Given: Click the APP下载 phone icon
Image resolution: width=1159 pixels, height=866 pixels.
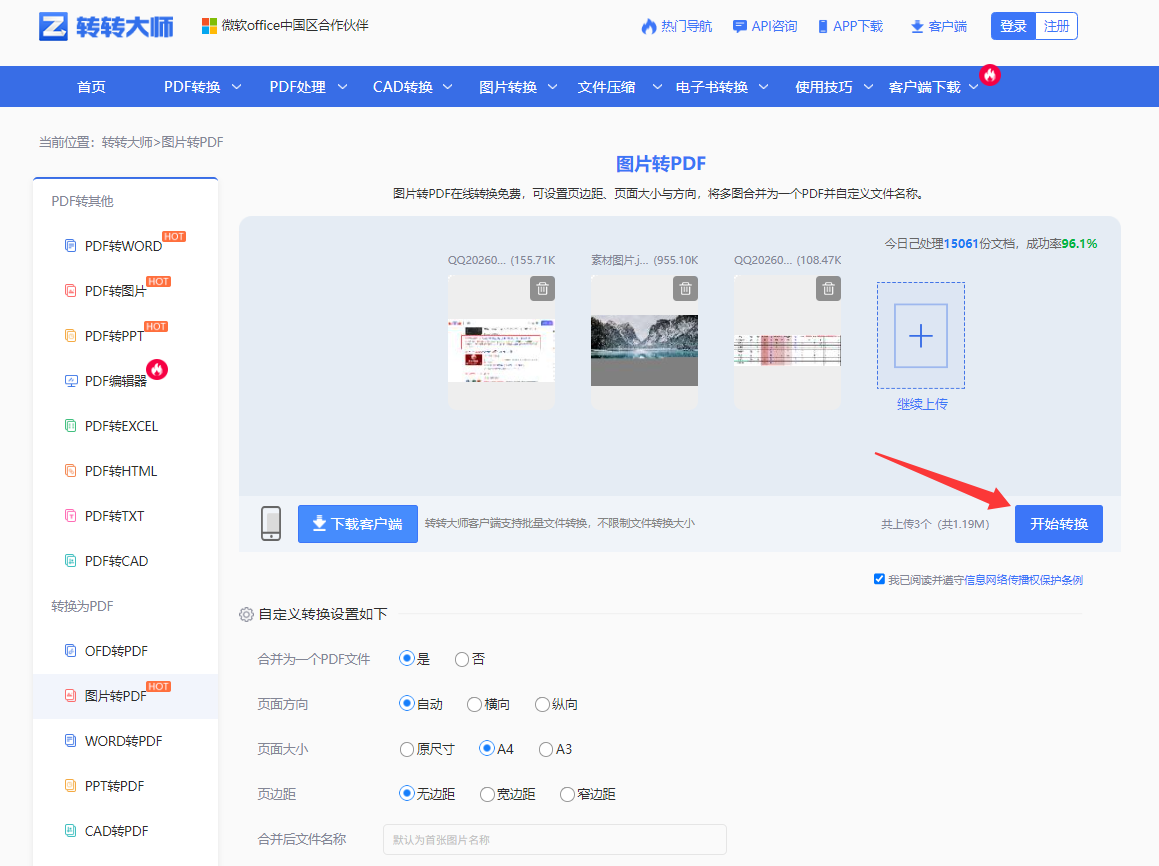Looking at the screenshot, I should 823,27.
